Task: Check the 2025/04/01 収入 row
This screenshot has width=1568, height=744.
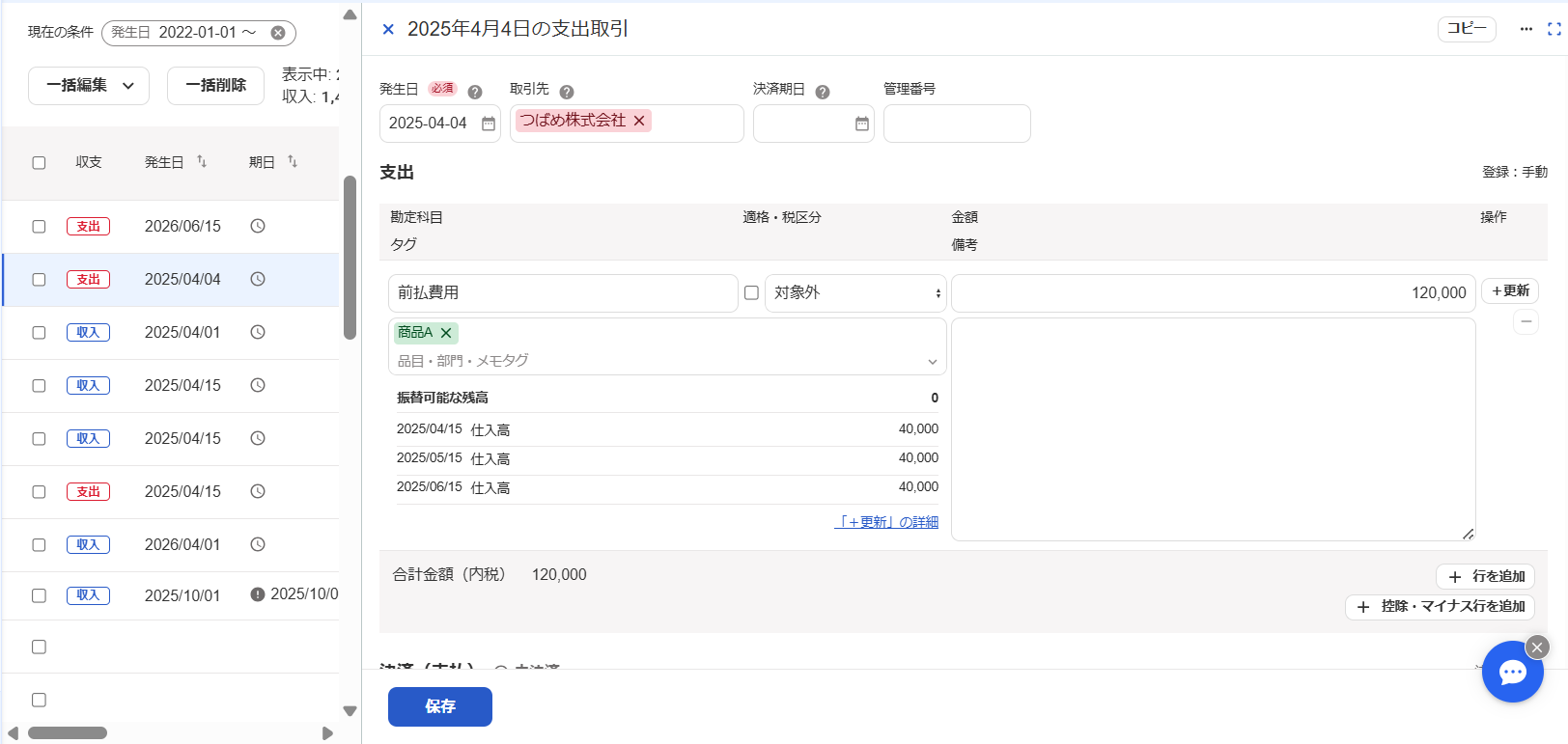Action: tap(39, 333)
